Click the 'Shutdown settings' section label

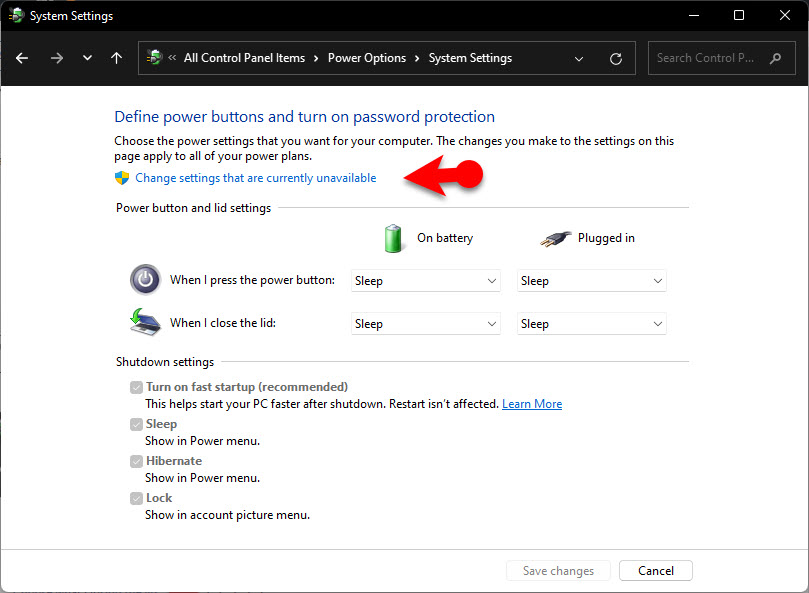[x=165, y=362]
